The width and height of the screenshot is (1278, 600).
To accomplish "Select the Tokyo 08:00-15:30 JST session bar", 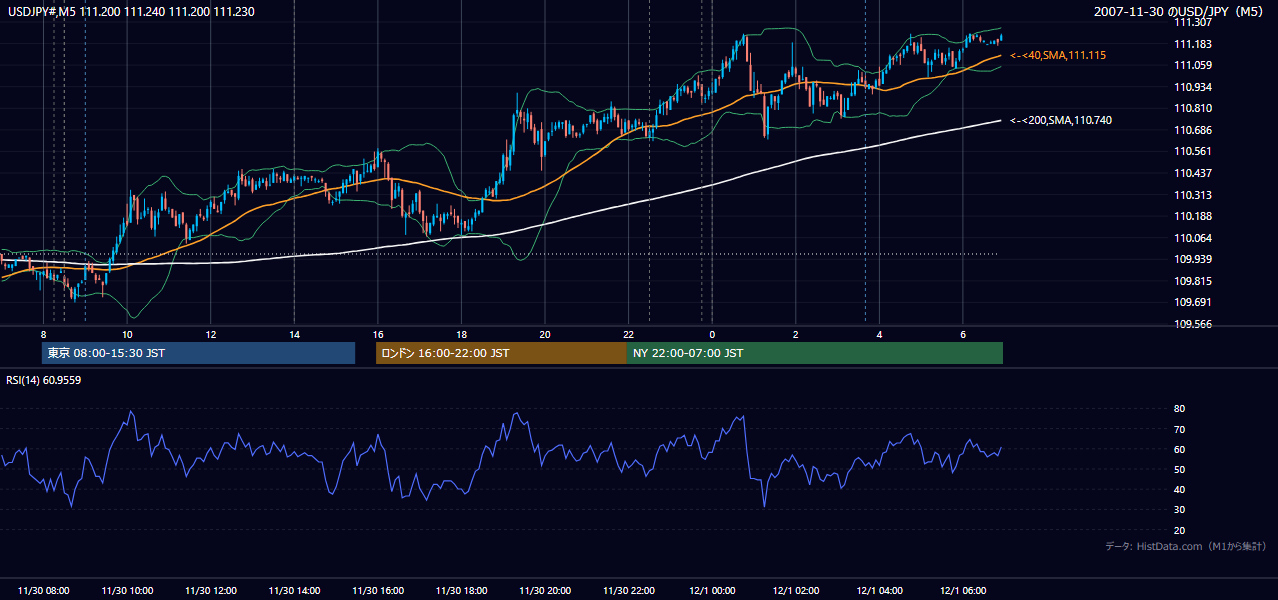I will coord(198,353).
